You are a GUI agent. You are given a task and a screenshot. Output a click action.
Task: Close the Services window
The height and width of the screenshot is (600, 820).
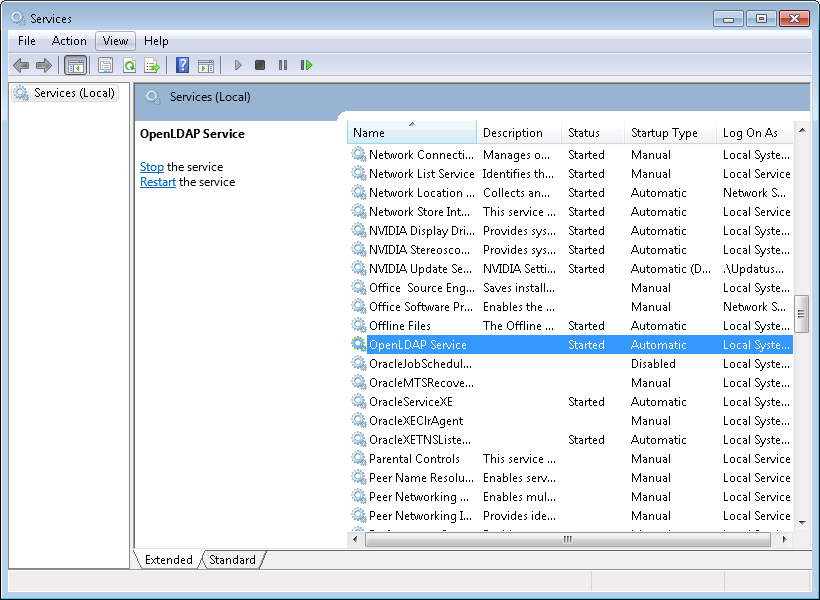794,19
